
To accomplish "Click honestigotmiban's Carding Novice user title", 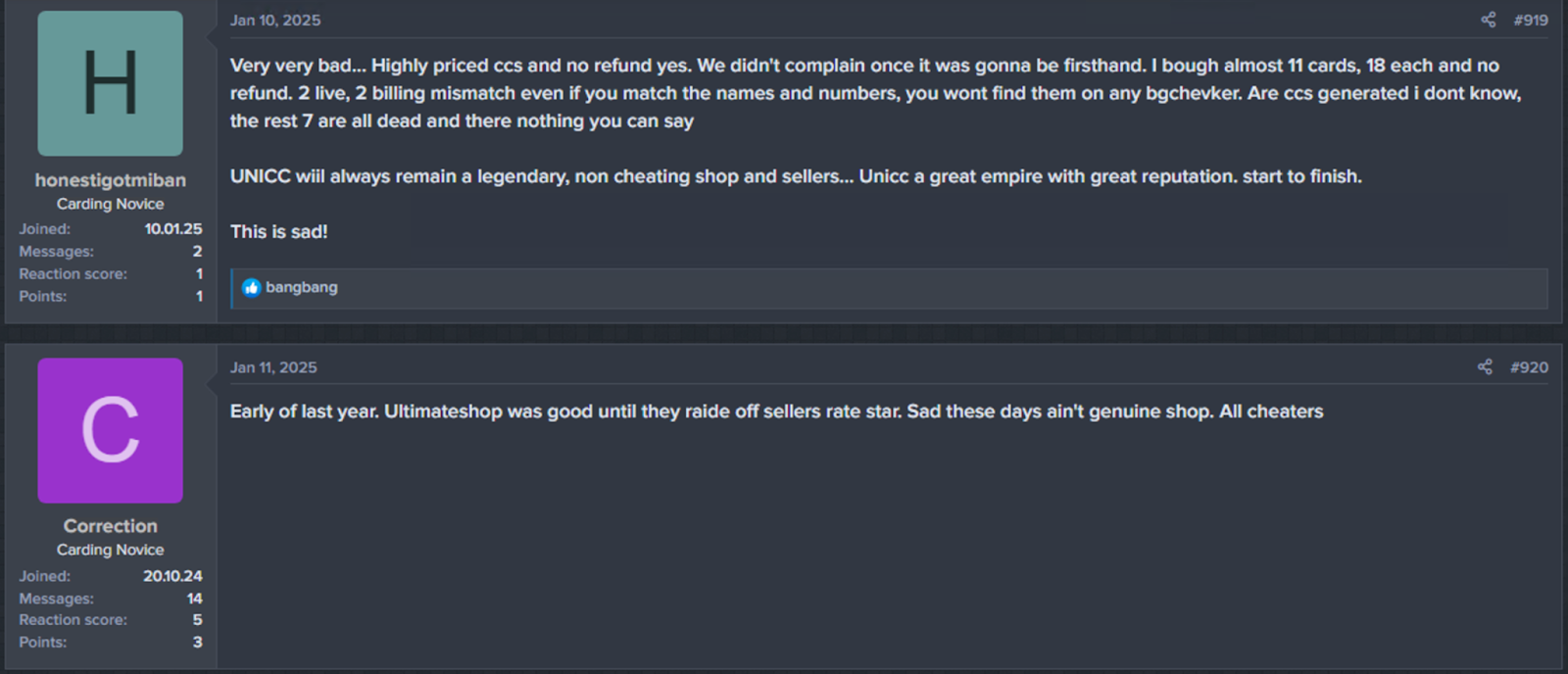I will 110,203.
